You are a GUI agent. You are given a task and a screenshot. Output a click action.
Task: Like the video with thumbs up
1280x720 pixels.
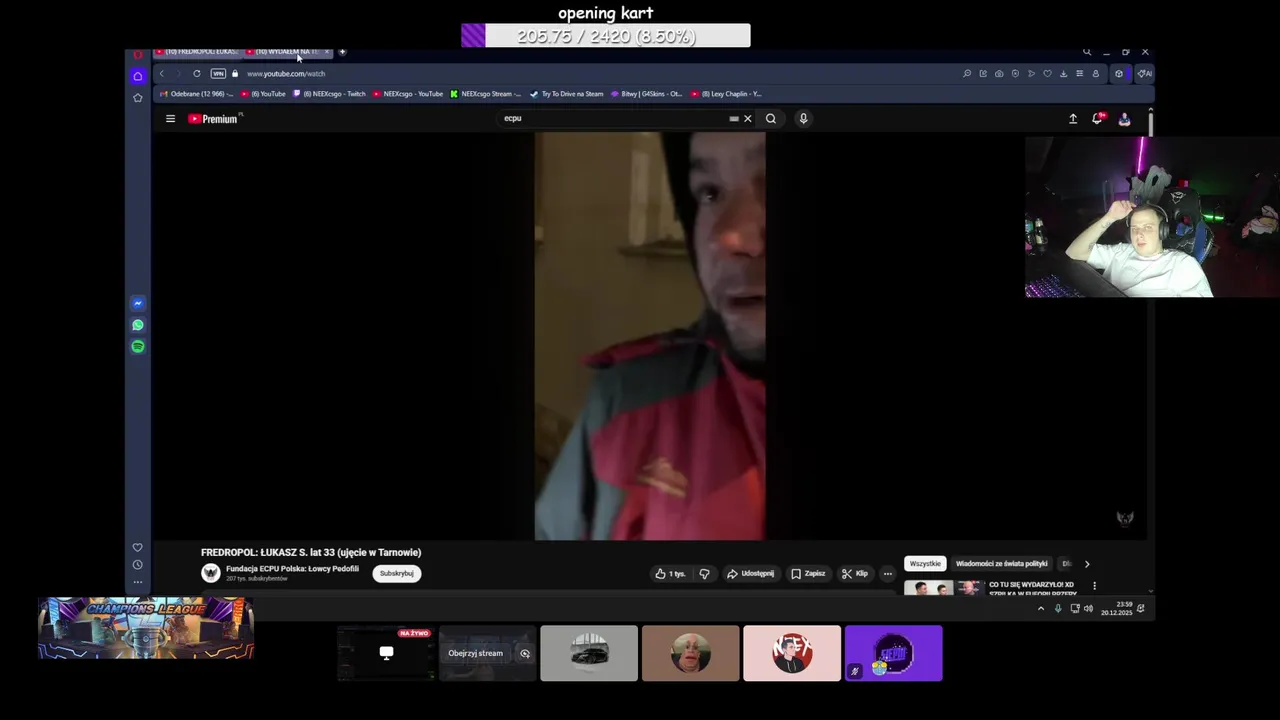click(670, 574)
